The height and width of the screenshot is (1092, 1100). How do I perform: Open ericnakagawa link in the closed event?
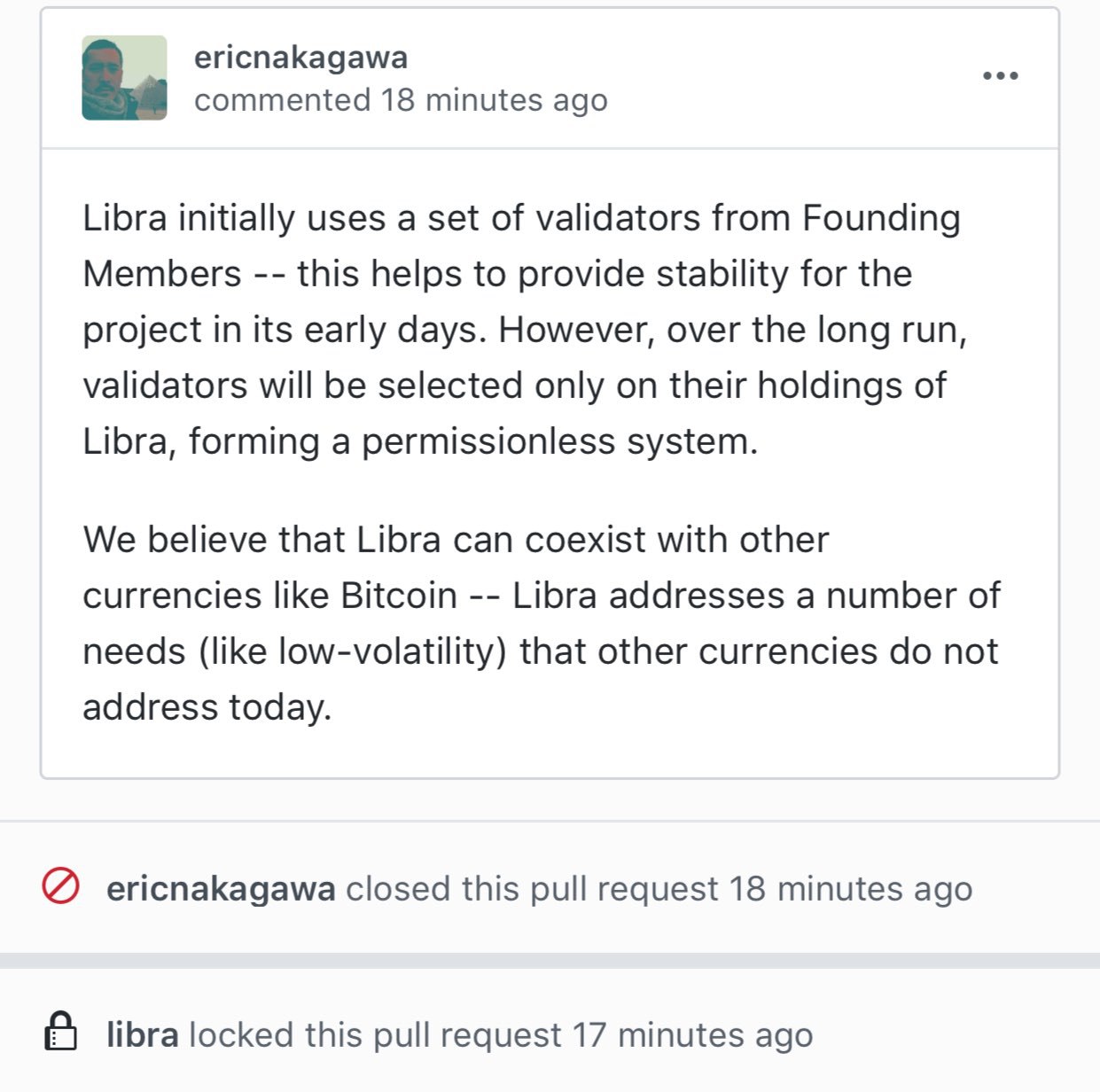pos(221,888)
